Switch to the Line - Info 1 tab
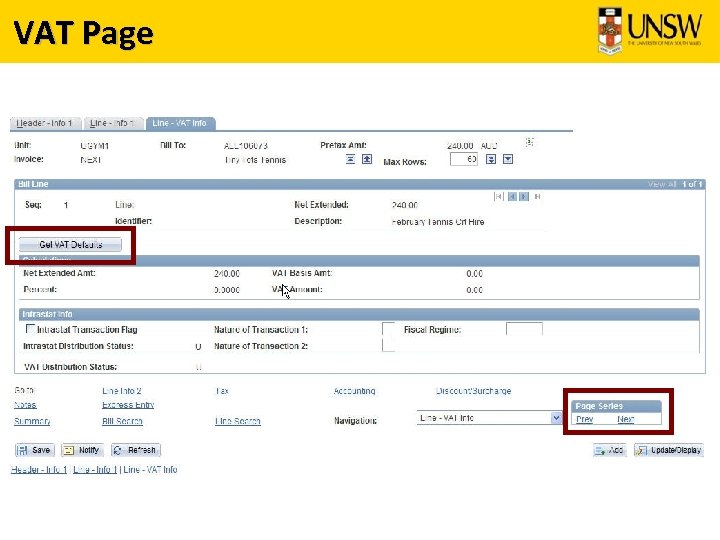This screenshot has height=540, width=720. coord(113,123)
